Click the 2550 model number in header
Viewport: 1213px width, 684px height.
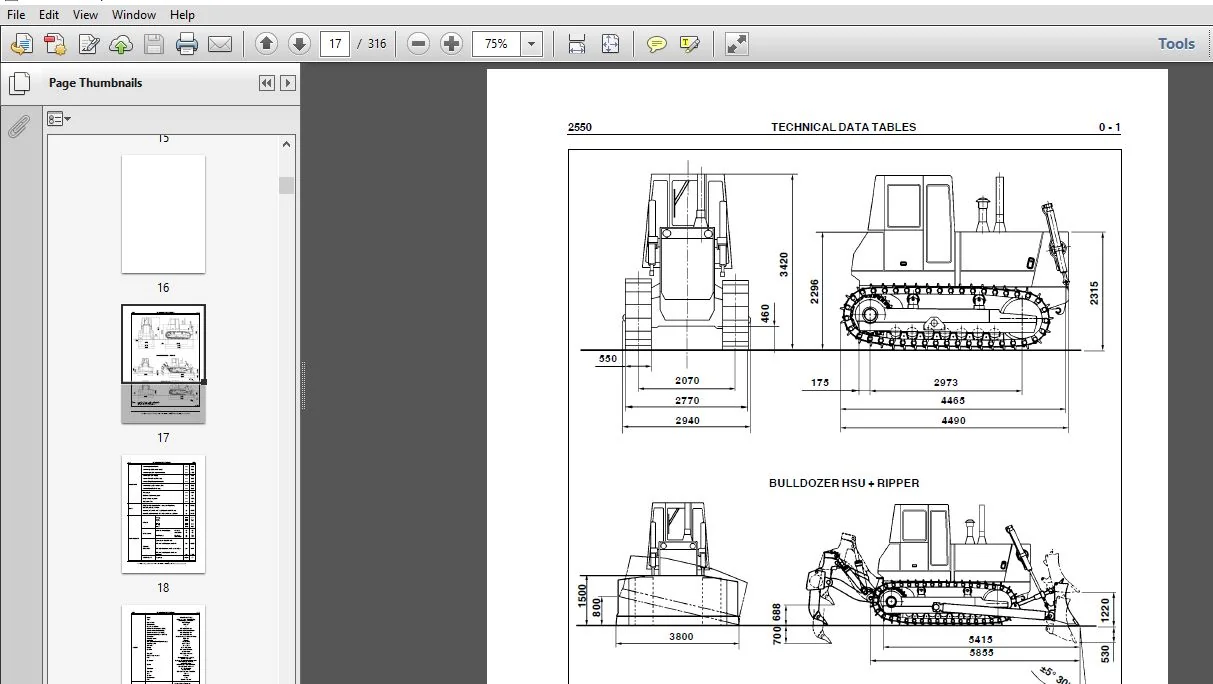[580, 127]
